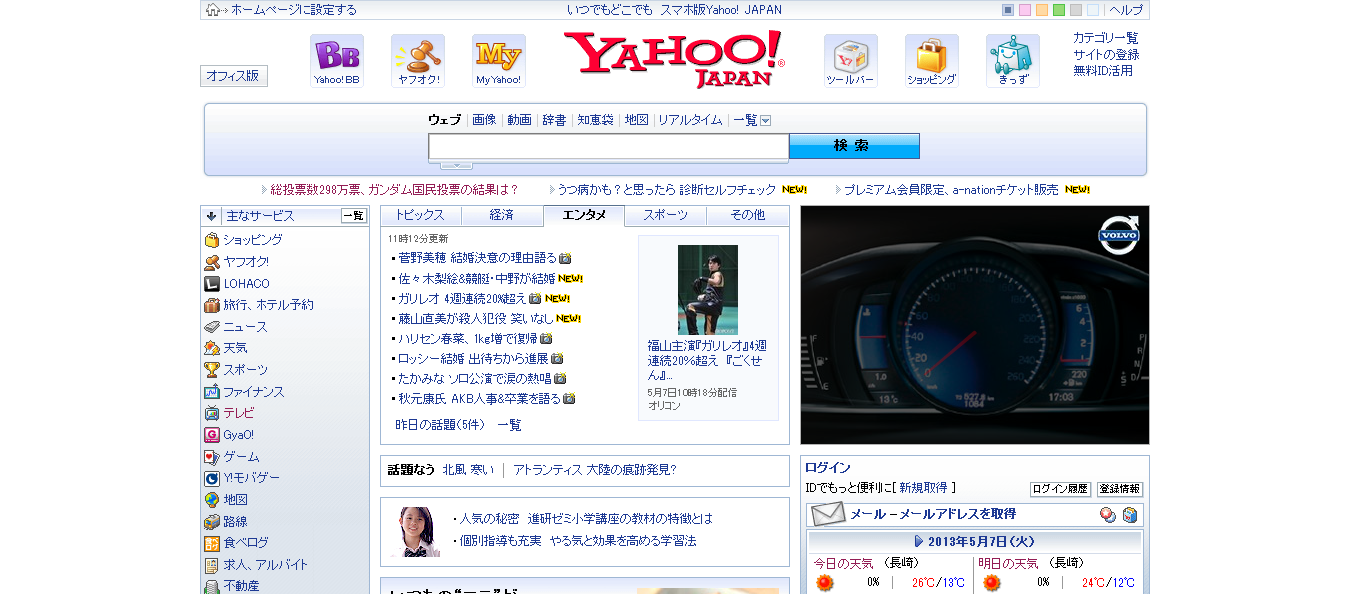Click the オフィス版 button
This screenshot has height=594, width=1349.
[x=234, y=76]
